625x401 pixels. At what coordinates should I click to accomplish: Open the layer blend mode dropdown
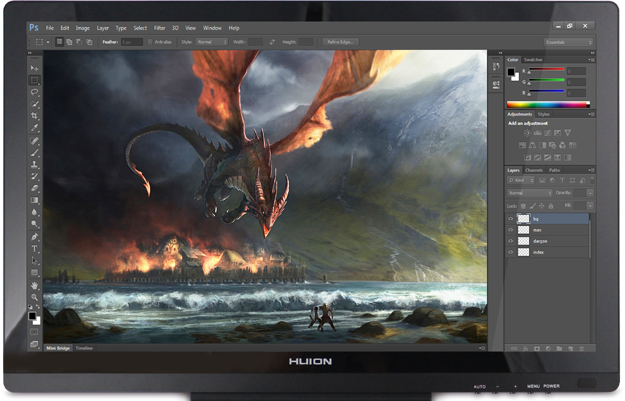530,193
